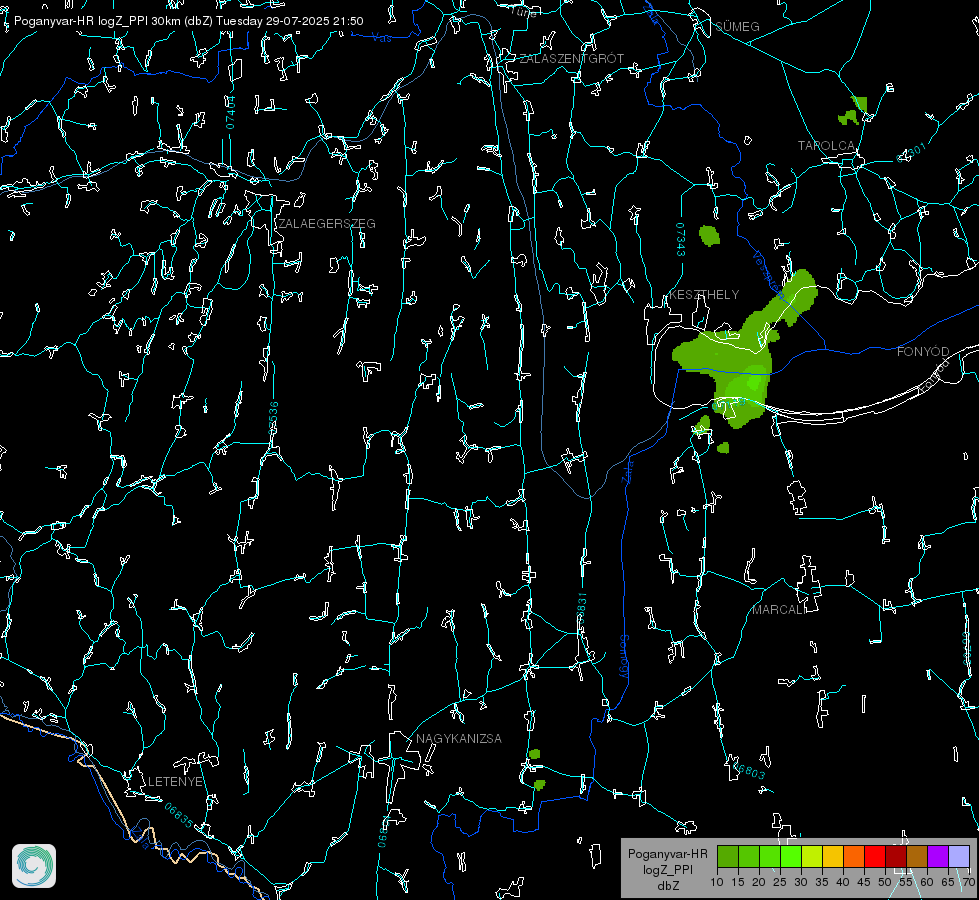Click the road number 06803 label
Viewport: 979px width, 900px height.
(748, 769)
